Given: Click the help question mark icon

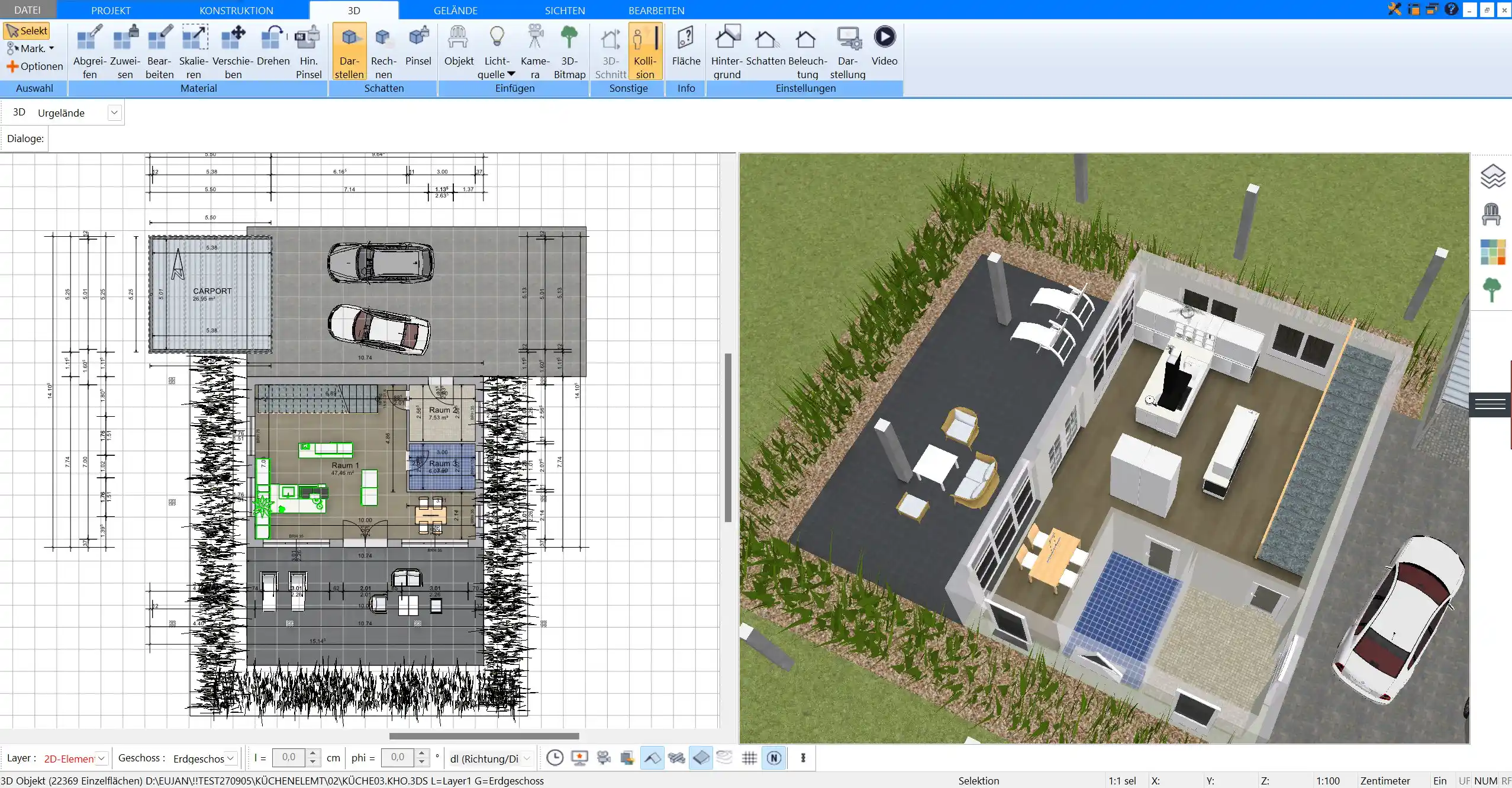Looking at the screenshot, I should (1451, 9).
